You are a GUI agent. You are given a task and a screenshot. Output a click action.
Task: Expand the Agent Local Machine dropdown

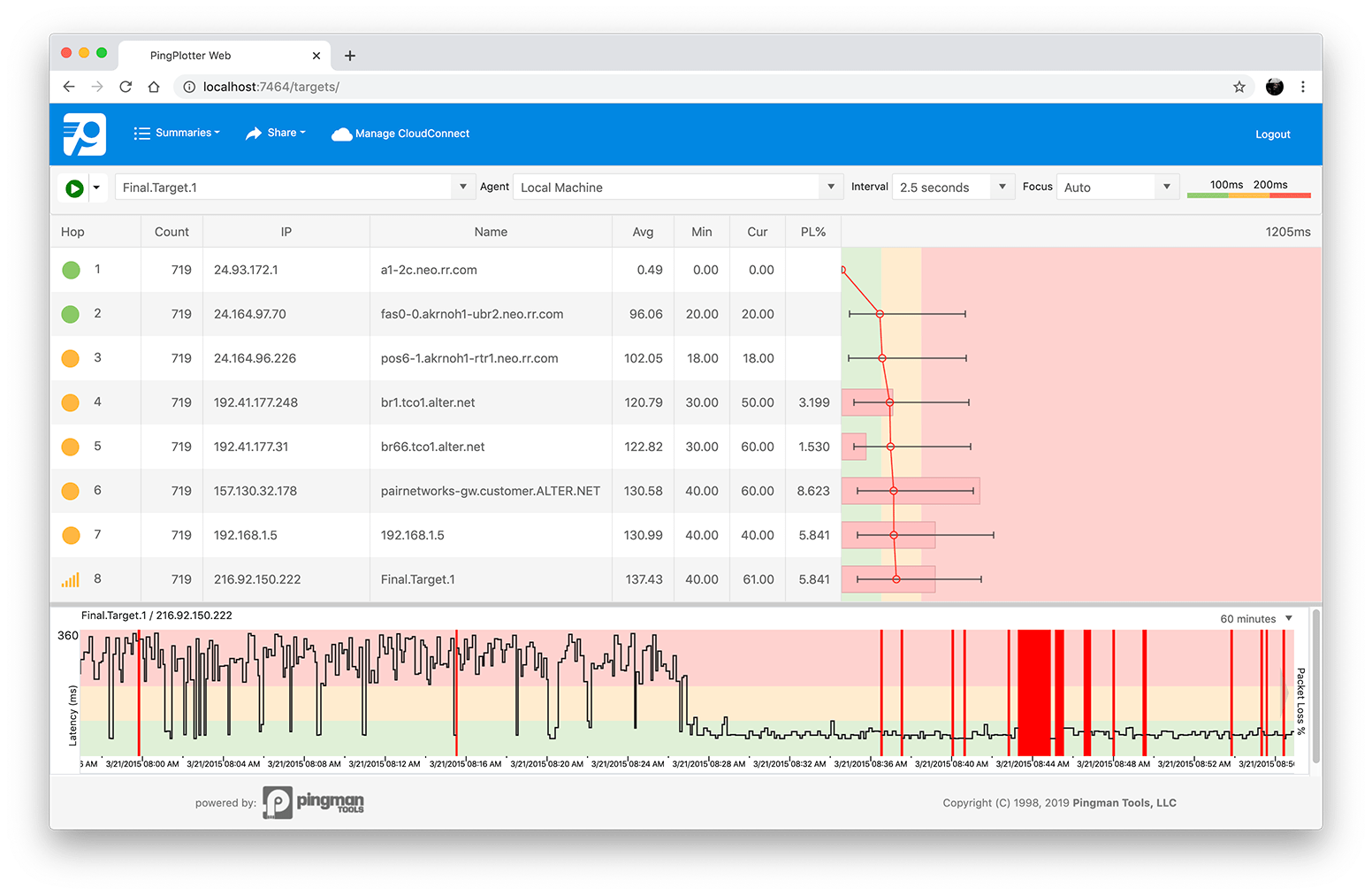point(829,187)
